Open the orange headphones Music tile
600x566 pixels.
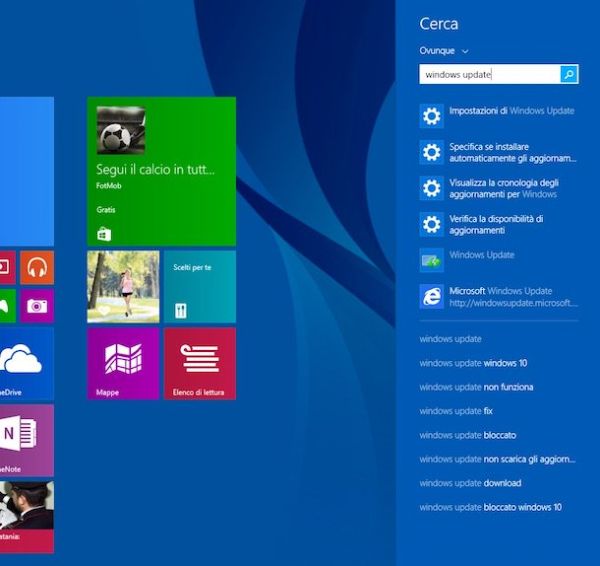(x=37, y=268)
